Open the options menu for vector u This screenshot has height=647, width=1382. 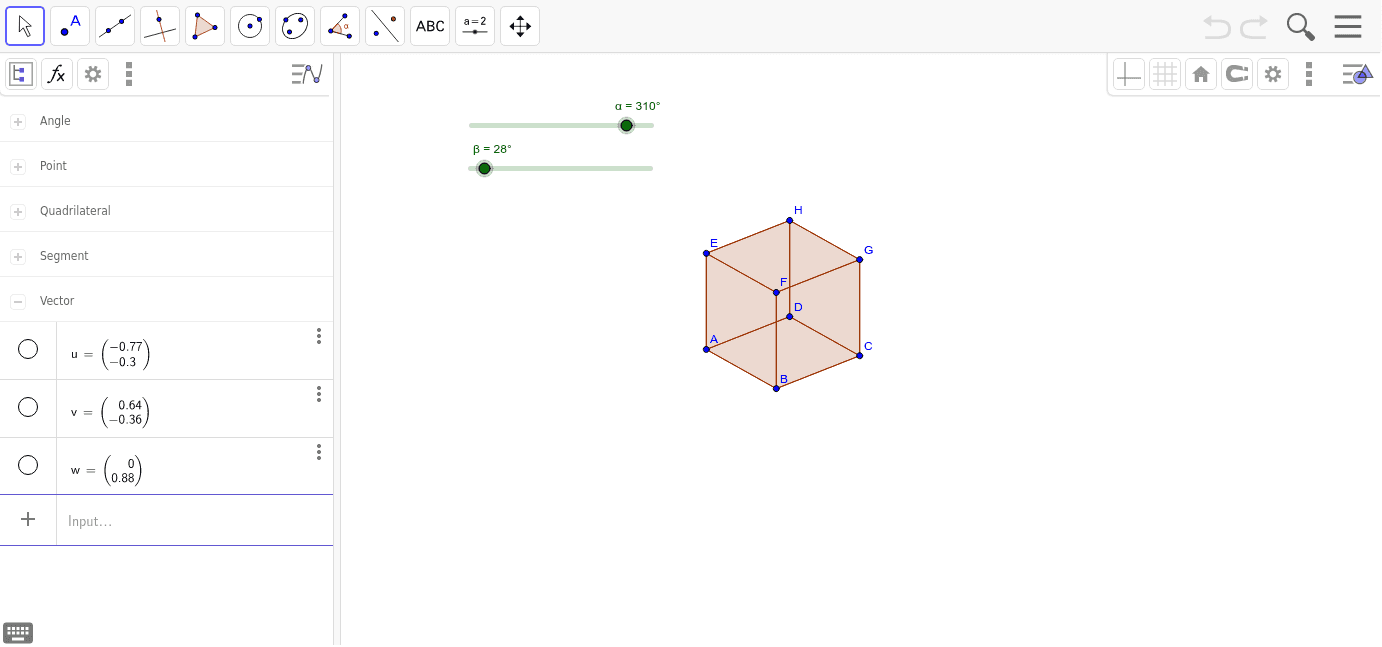click(x=318, y=336)
